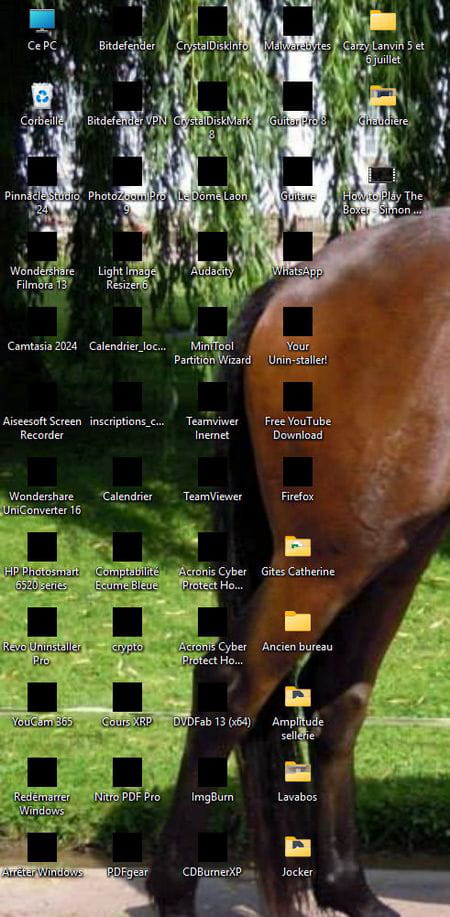Open the Ancien bureau folder

(297, 621)
